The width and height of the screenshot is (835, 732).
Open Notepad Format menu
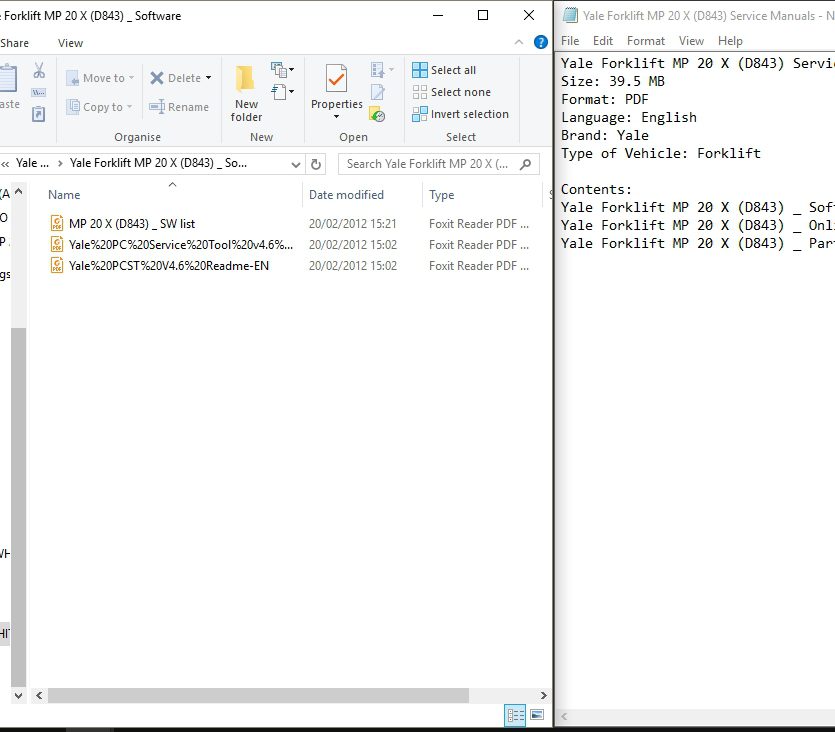(646, 41)
